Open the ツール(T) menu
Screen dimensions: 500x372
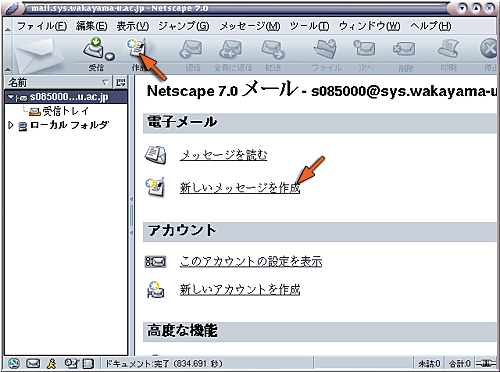(309, 26)
